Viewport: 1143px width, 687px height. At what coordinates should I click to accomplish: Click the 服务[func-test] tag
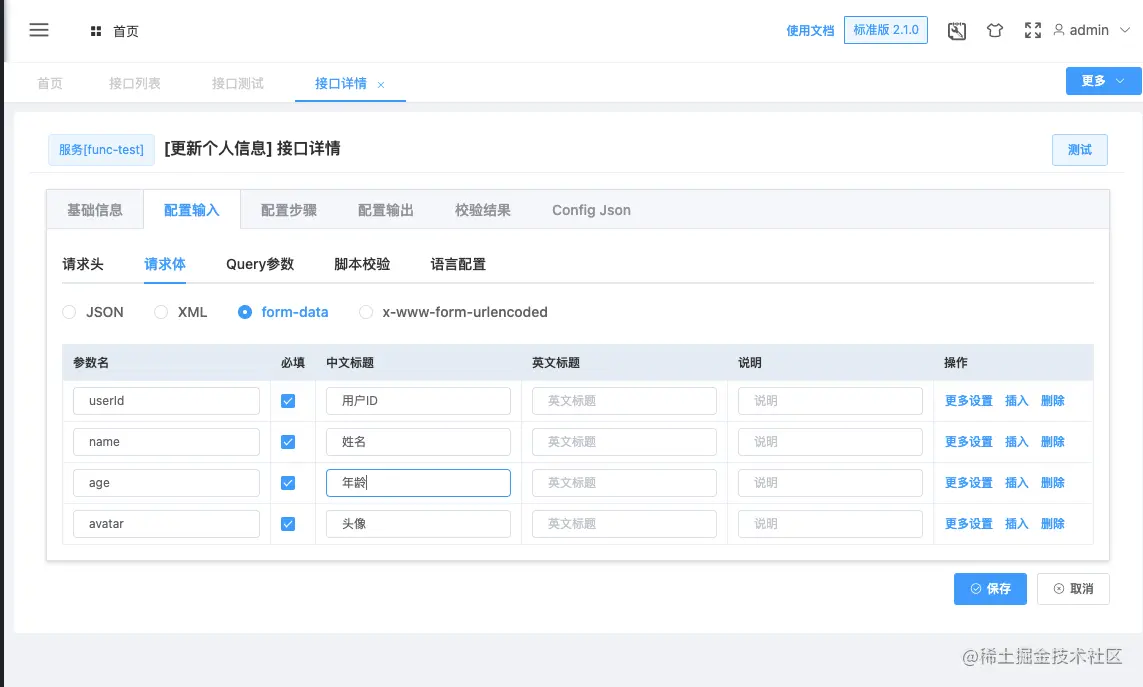(101, 150)
